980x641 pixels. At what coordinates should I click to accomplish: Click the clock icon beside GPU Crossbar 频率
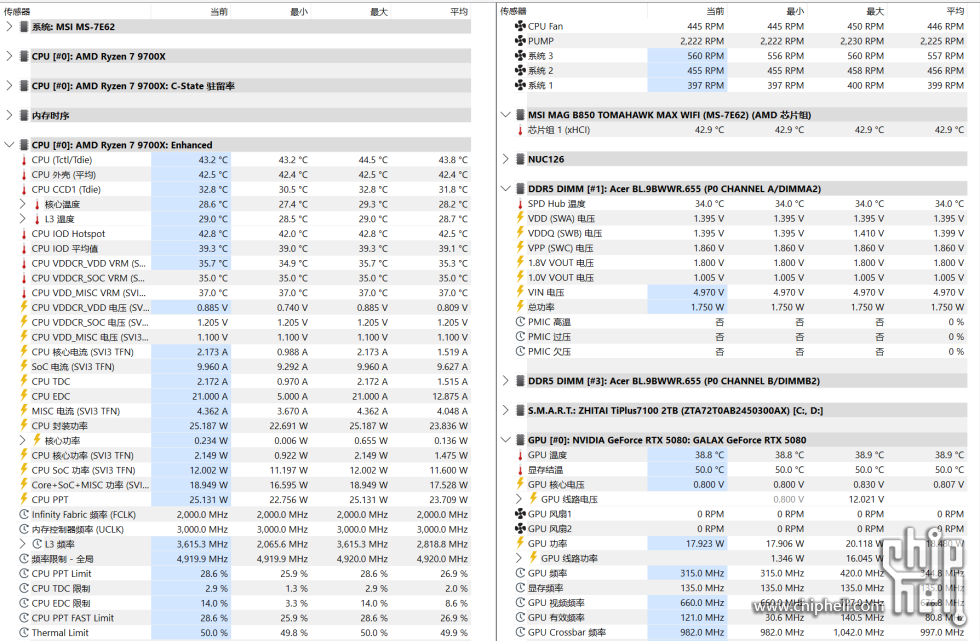[520, 632]
